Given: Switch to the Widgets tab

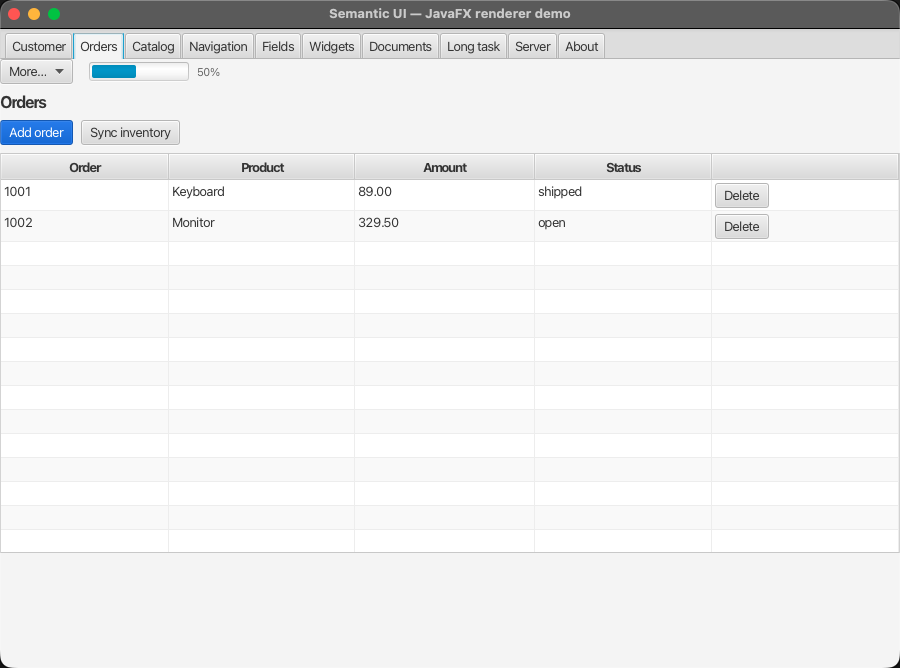Looking at the screenshot, I should click(332, 46).
